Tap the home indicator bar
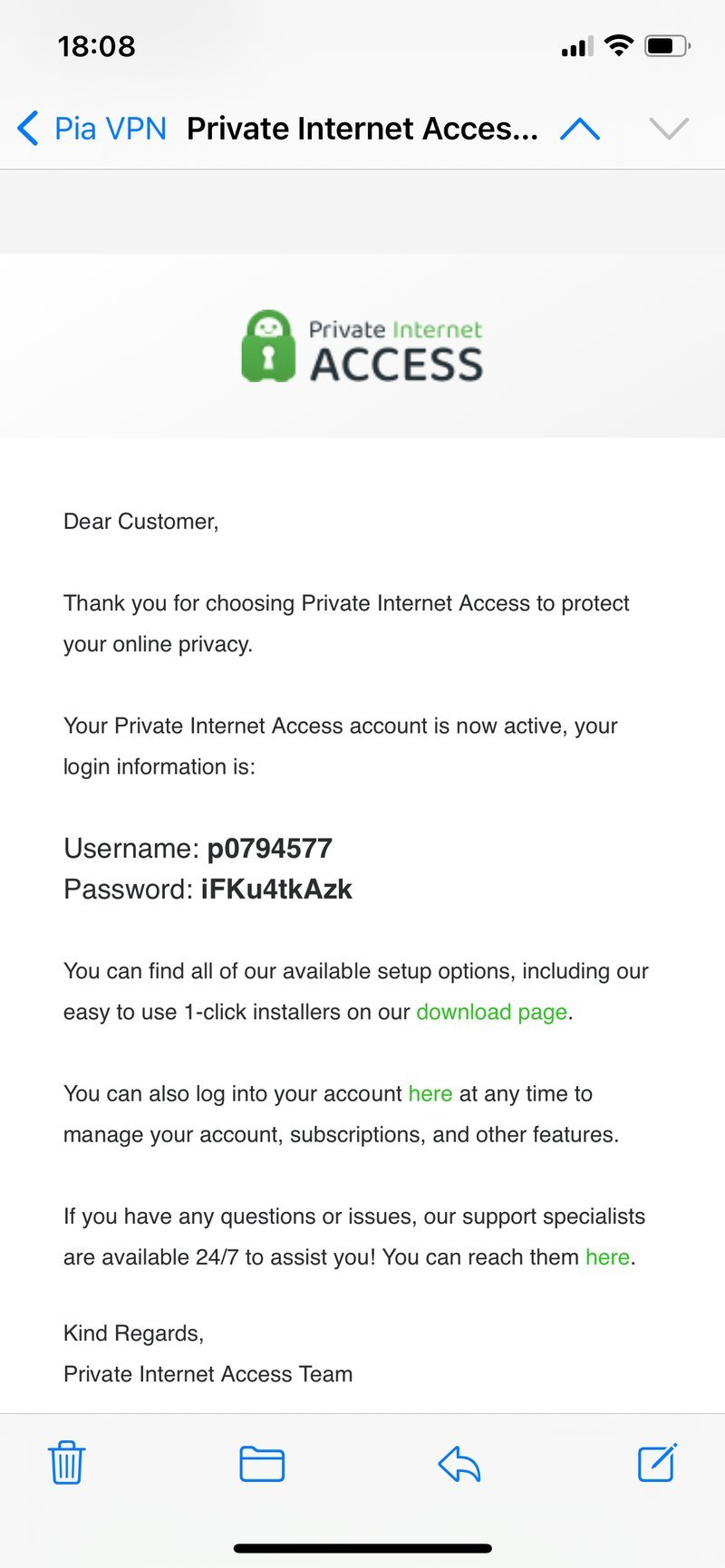 [362, 1548]
